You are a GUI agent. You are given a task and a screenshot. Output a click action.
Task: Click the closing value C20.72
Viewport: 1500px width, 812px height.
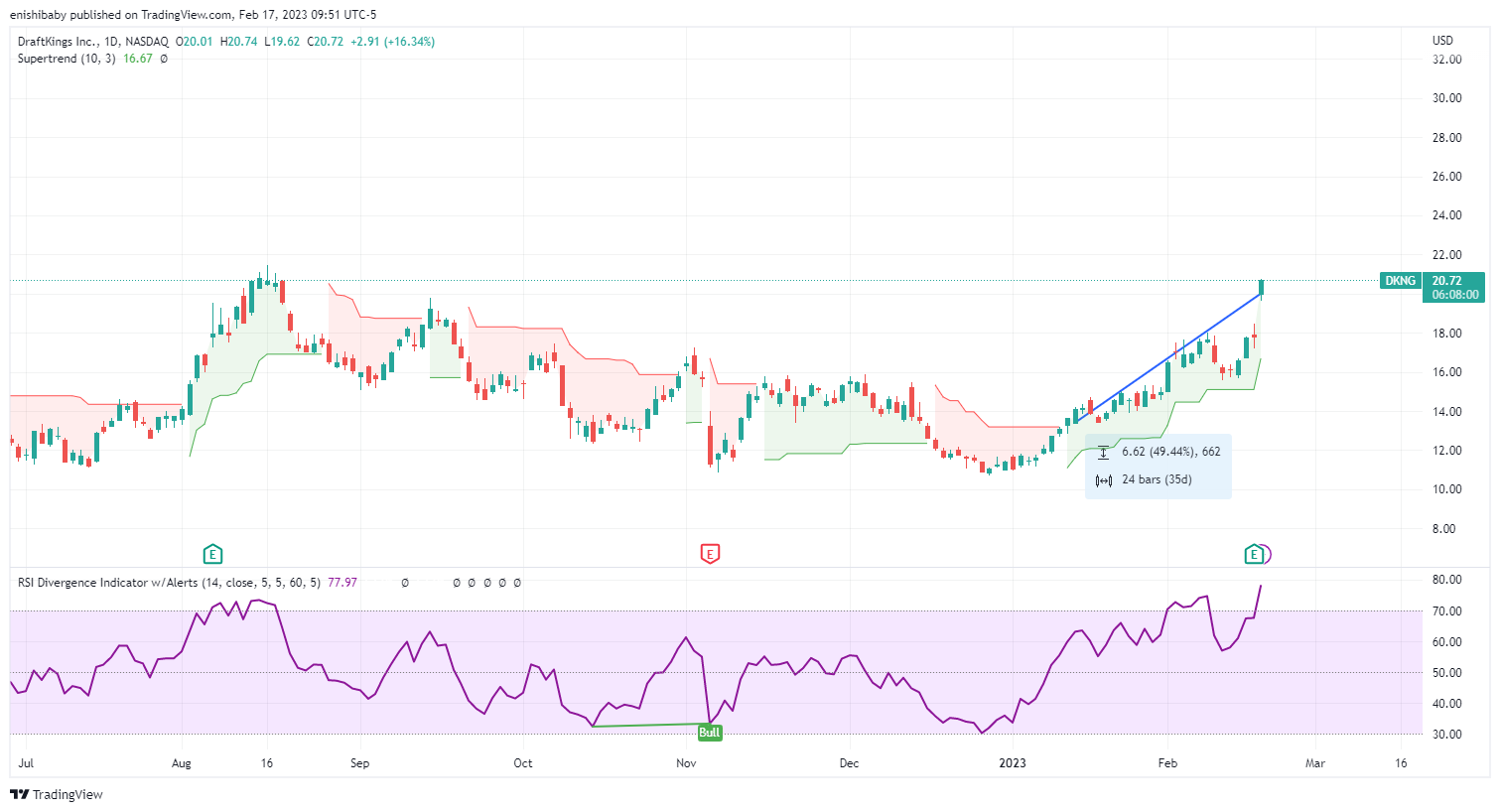[325, 42]
